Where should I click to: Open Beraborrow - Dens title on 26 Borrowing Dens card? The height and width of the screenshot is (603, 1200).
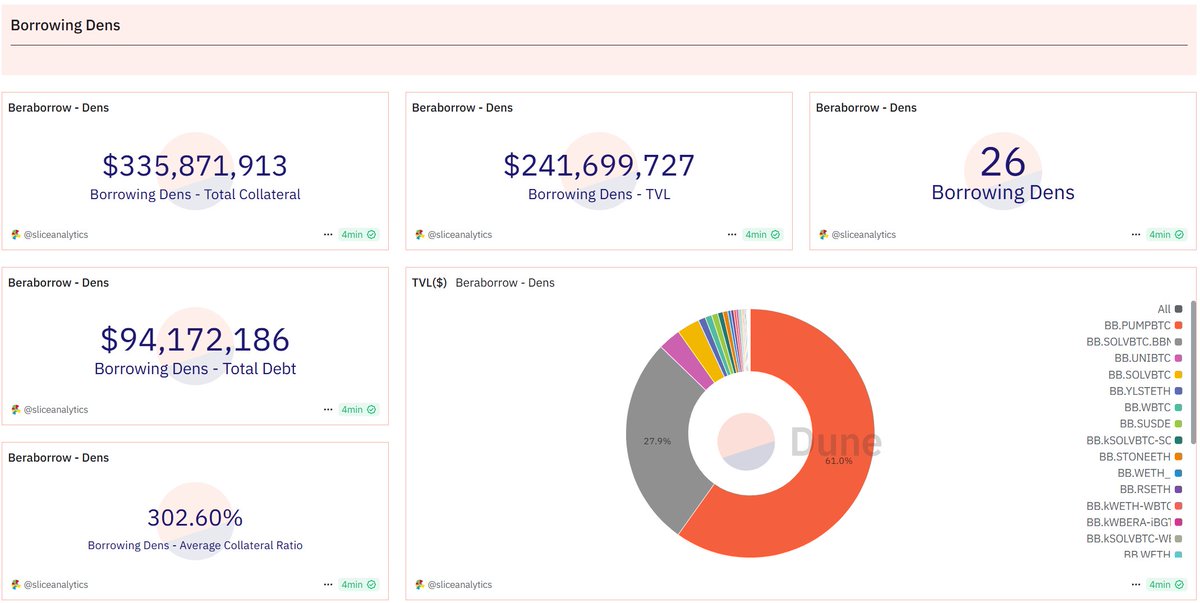point(866,107)
